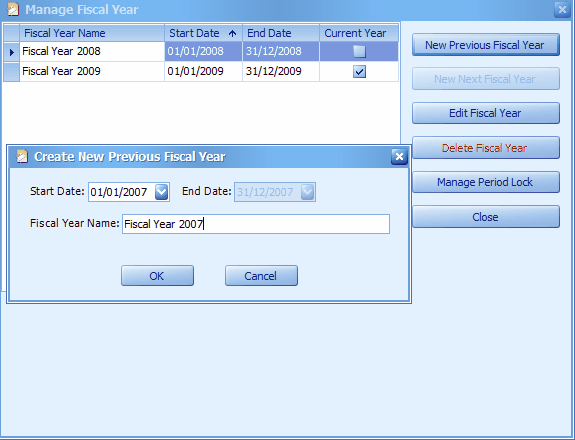Close the Manage Fiscal Year window
The height and width of the screenshot is (440, 575).
(562, 9)
